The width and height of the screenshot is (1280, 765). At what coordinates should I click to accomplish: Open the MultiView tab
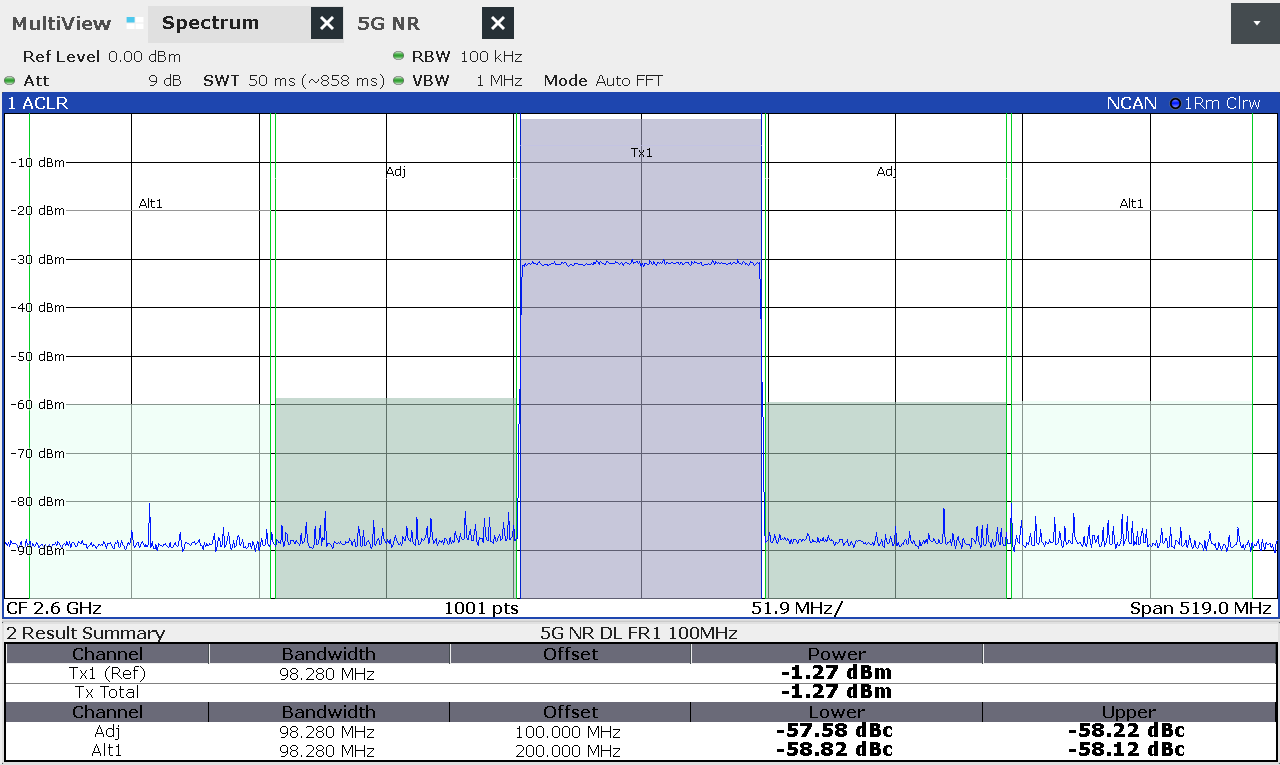pyautogui.click(x=64, y=23)
